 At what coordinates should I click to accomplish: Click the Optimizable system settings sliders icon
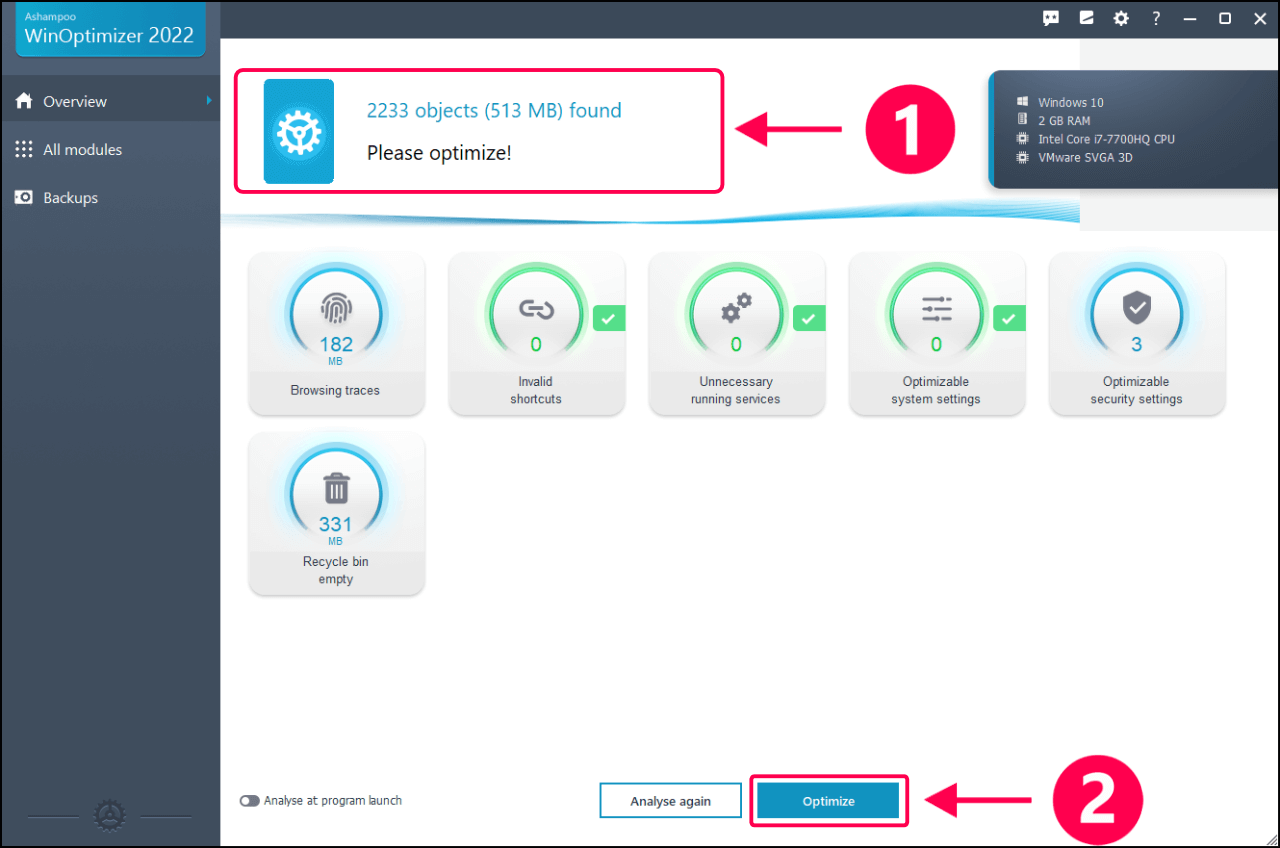(x=936, y=310)
